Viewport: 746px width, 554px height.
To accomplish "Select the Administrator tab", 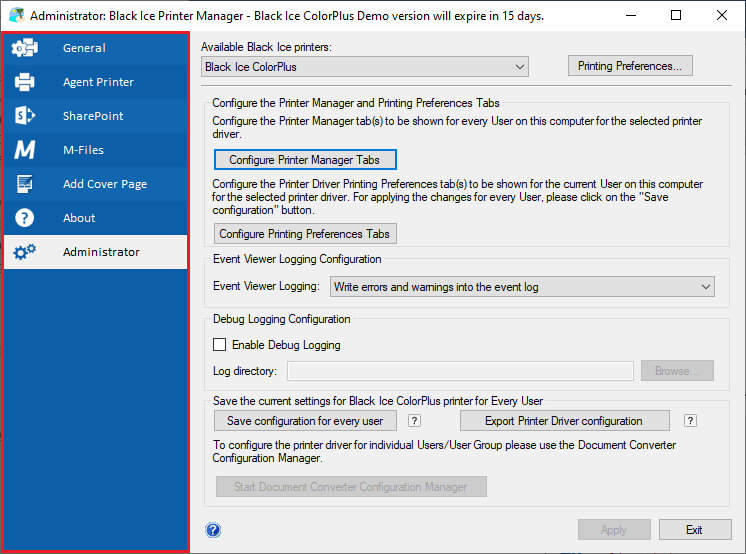I will 96,252.
